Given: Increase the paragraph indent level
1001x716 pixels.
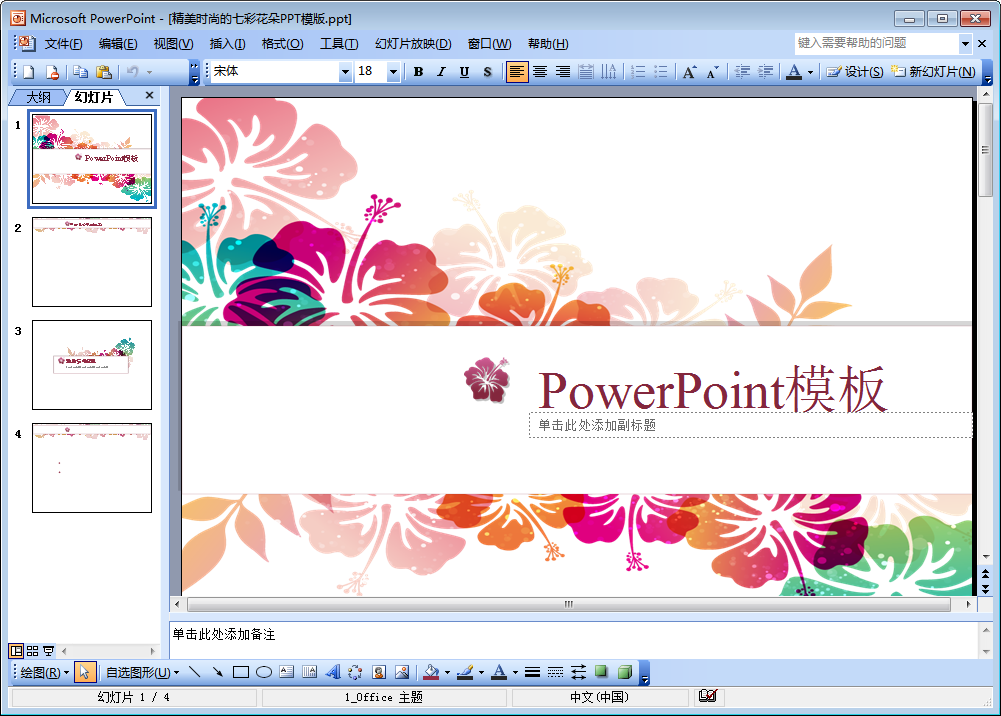Looking at the screenshot, I should 765,71.
